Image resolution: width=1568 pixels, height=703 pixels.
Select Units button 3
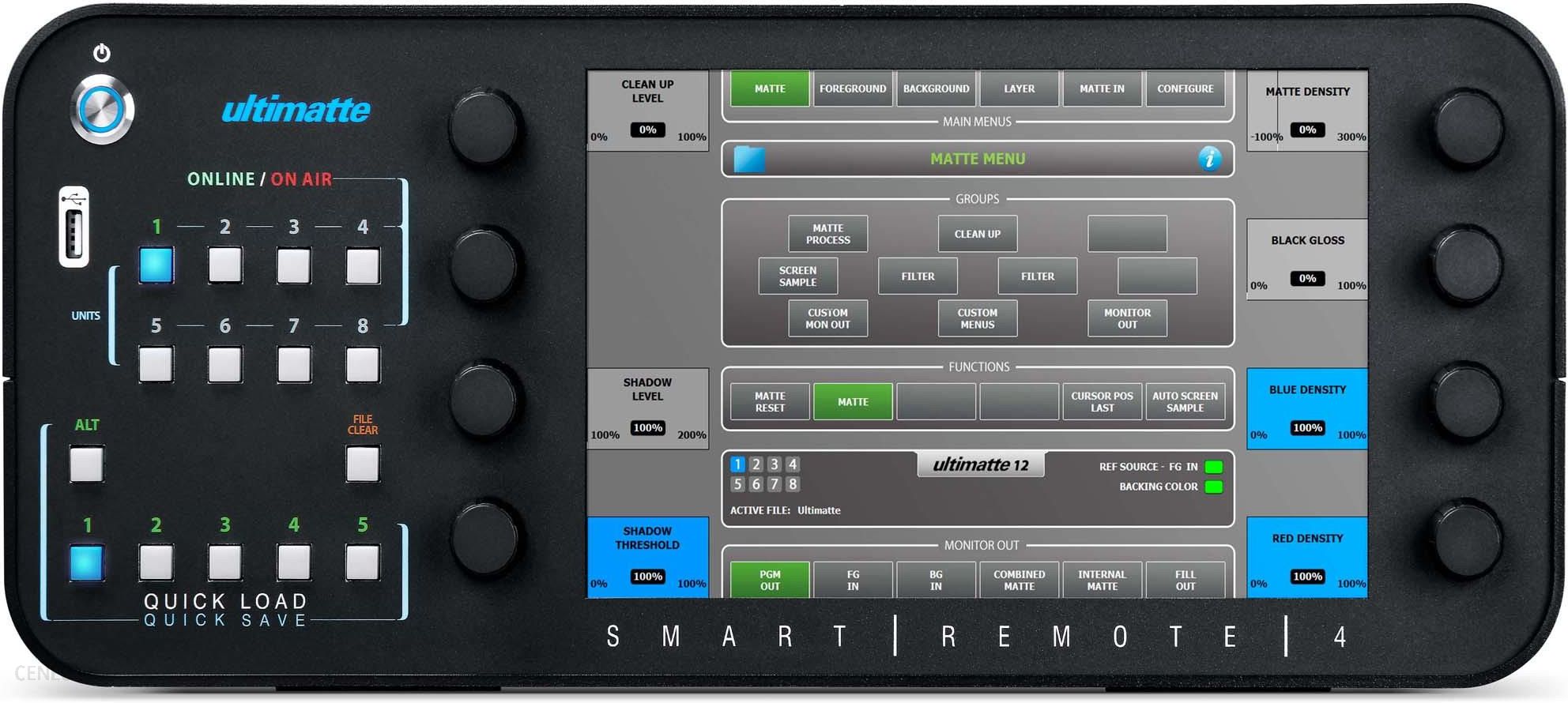[294, 265]
